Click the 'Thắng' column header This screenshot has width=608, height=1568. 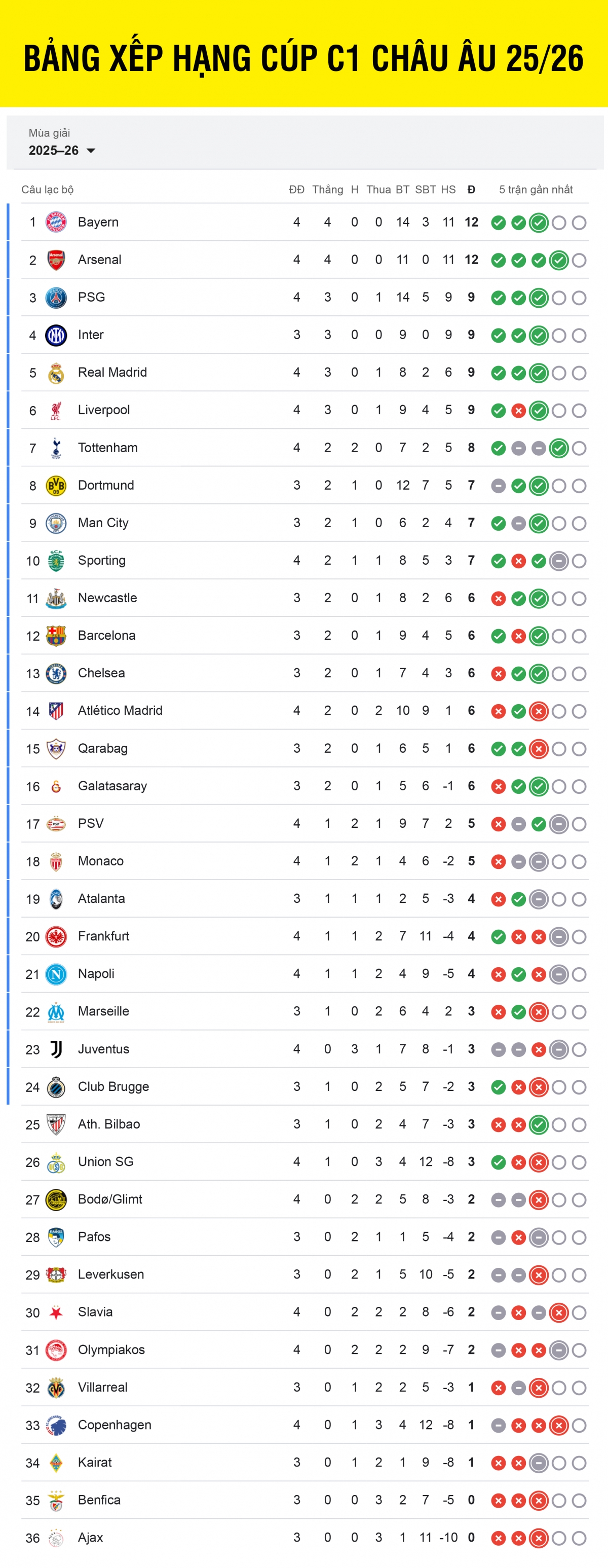pos(327,189)
